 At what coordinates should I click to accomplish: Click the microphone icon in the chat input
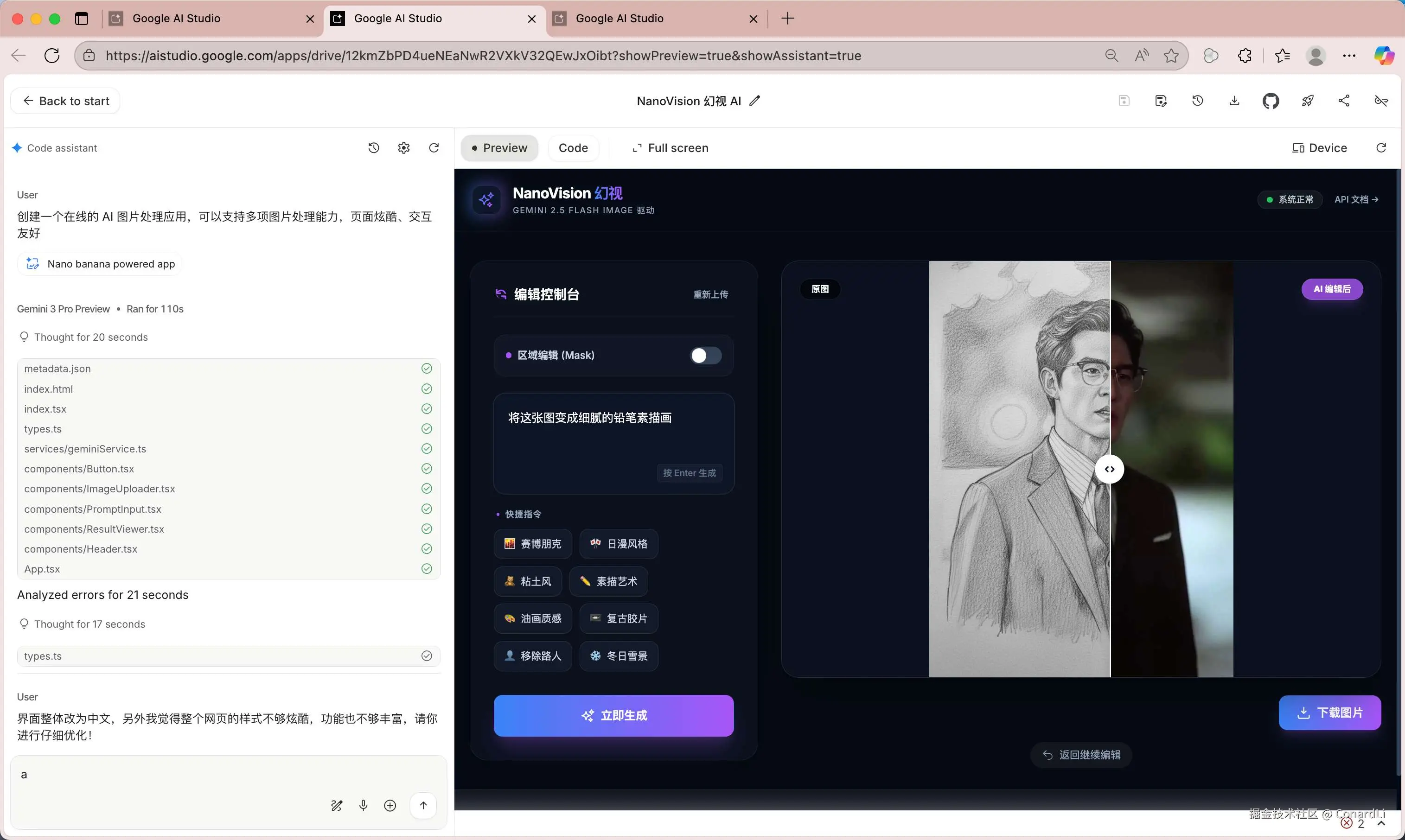tap(364, 805)
